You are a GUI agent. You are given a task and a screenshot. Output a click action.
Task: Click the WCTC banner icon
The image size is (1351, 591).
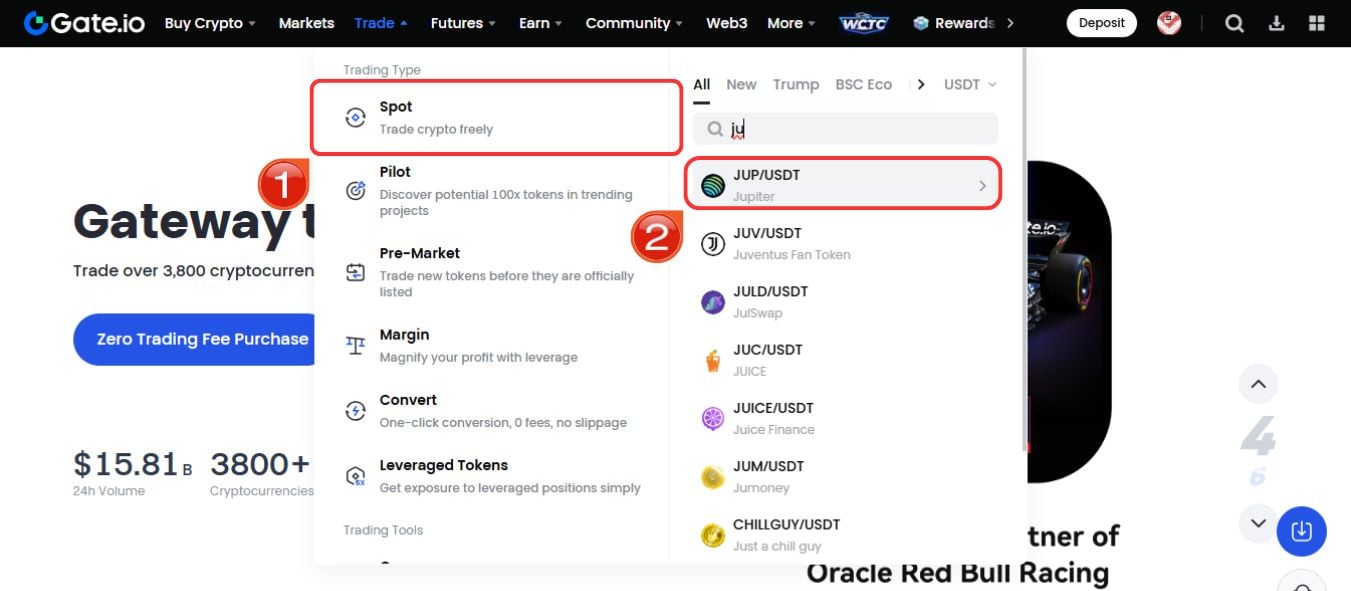click(x=864, y=23)
